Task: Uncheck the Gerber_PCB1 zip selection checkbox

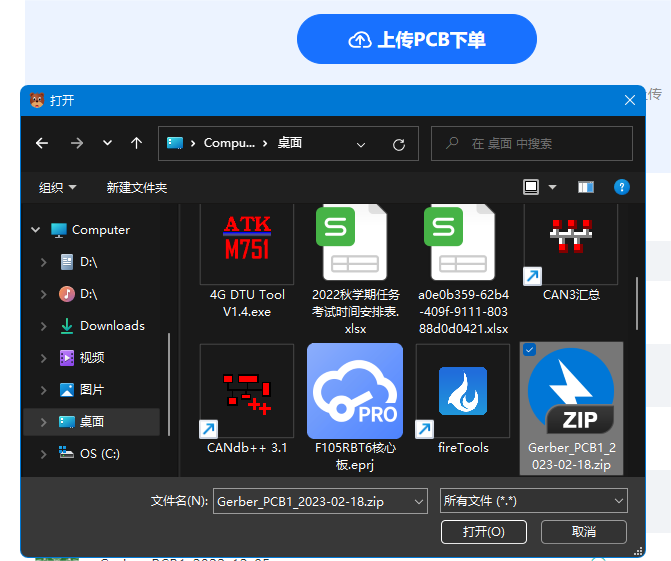Action: pos(529,350)
